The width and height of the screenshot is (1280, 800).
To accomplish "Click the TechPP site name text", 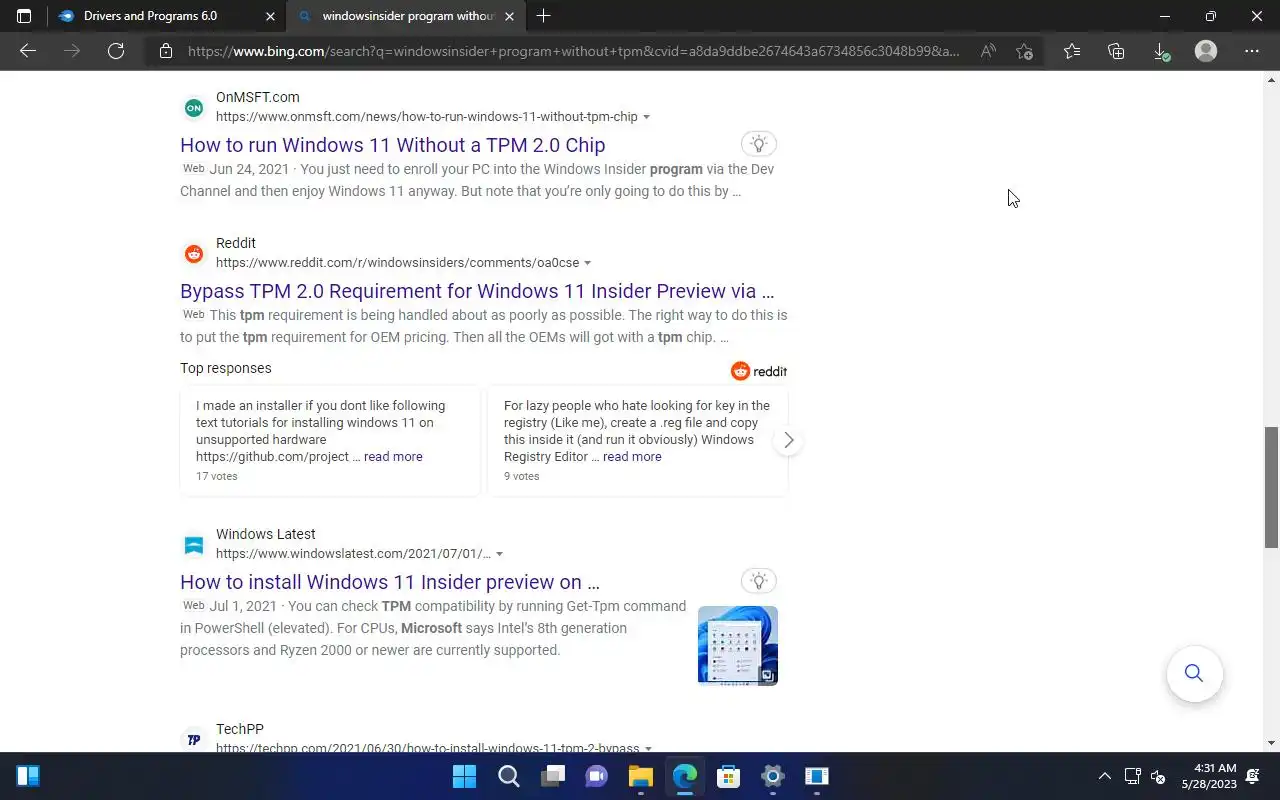I will coord(240,729).
